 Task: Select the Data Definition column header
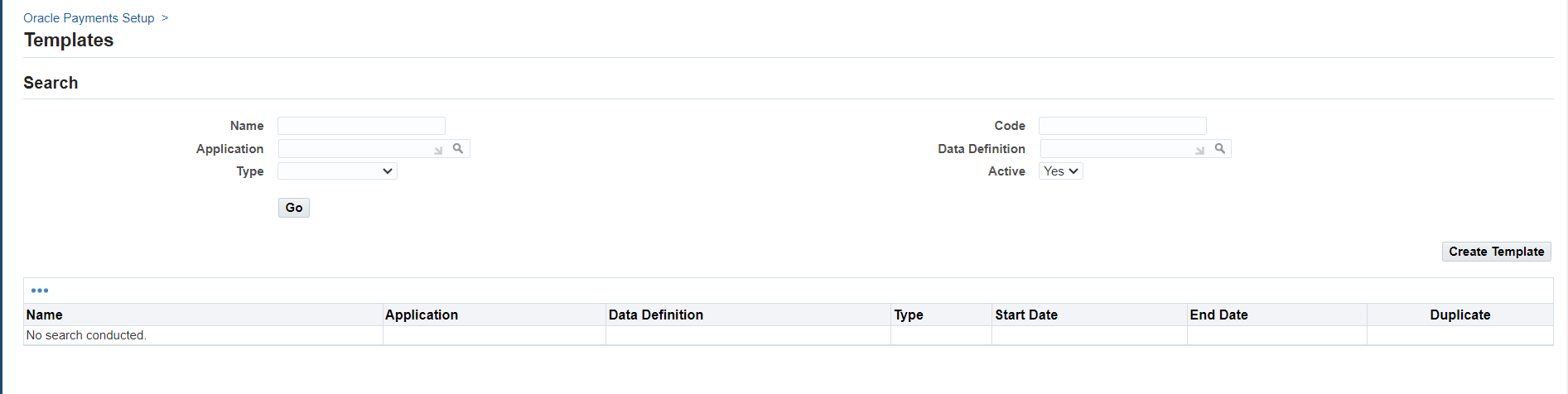pyautogui.click(x=656, y=315)
